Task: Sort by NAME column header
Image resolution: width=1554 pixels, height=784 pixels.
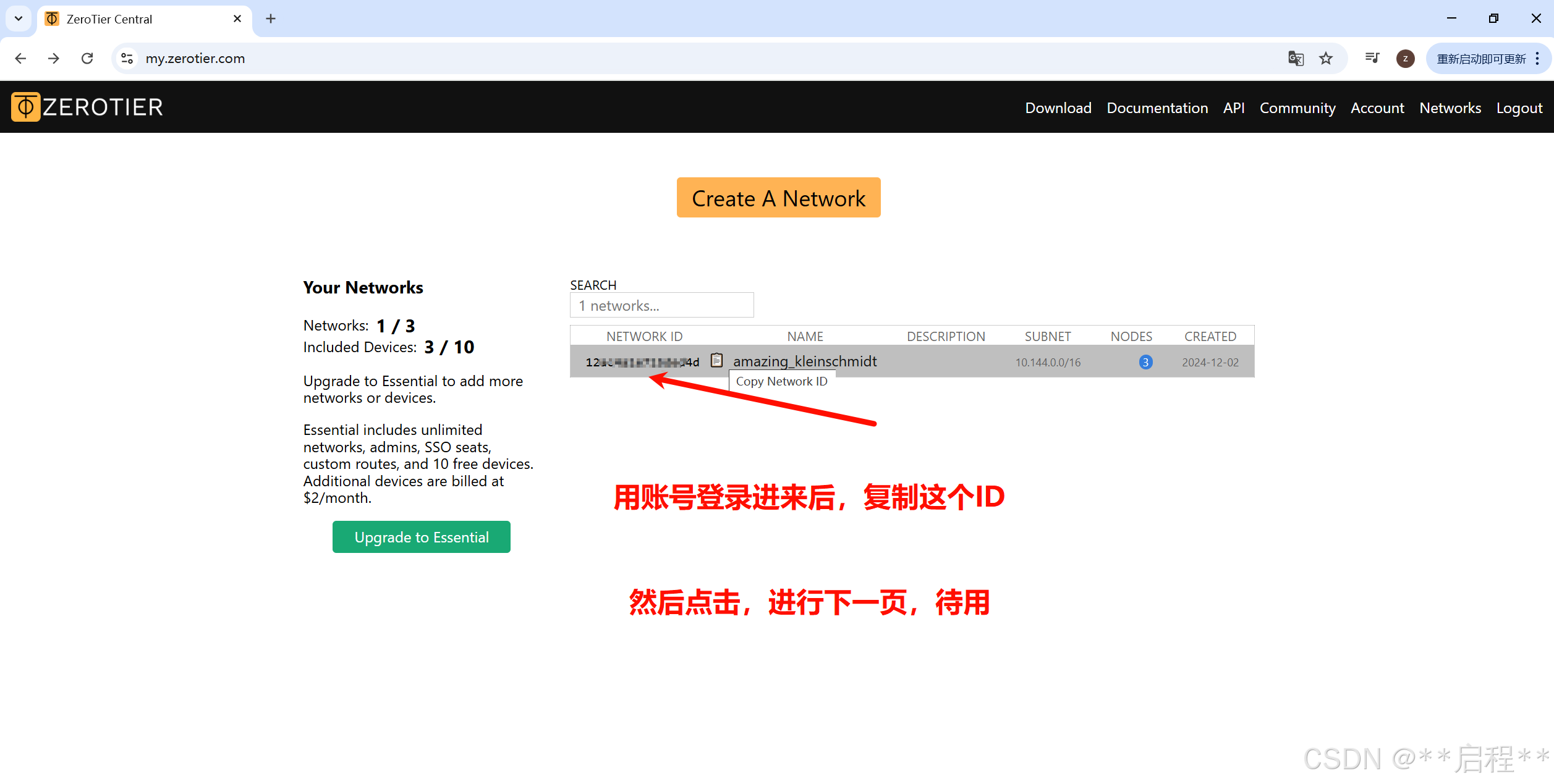Action: pos(805,336)
